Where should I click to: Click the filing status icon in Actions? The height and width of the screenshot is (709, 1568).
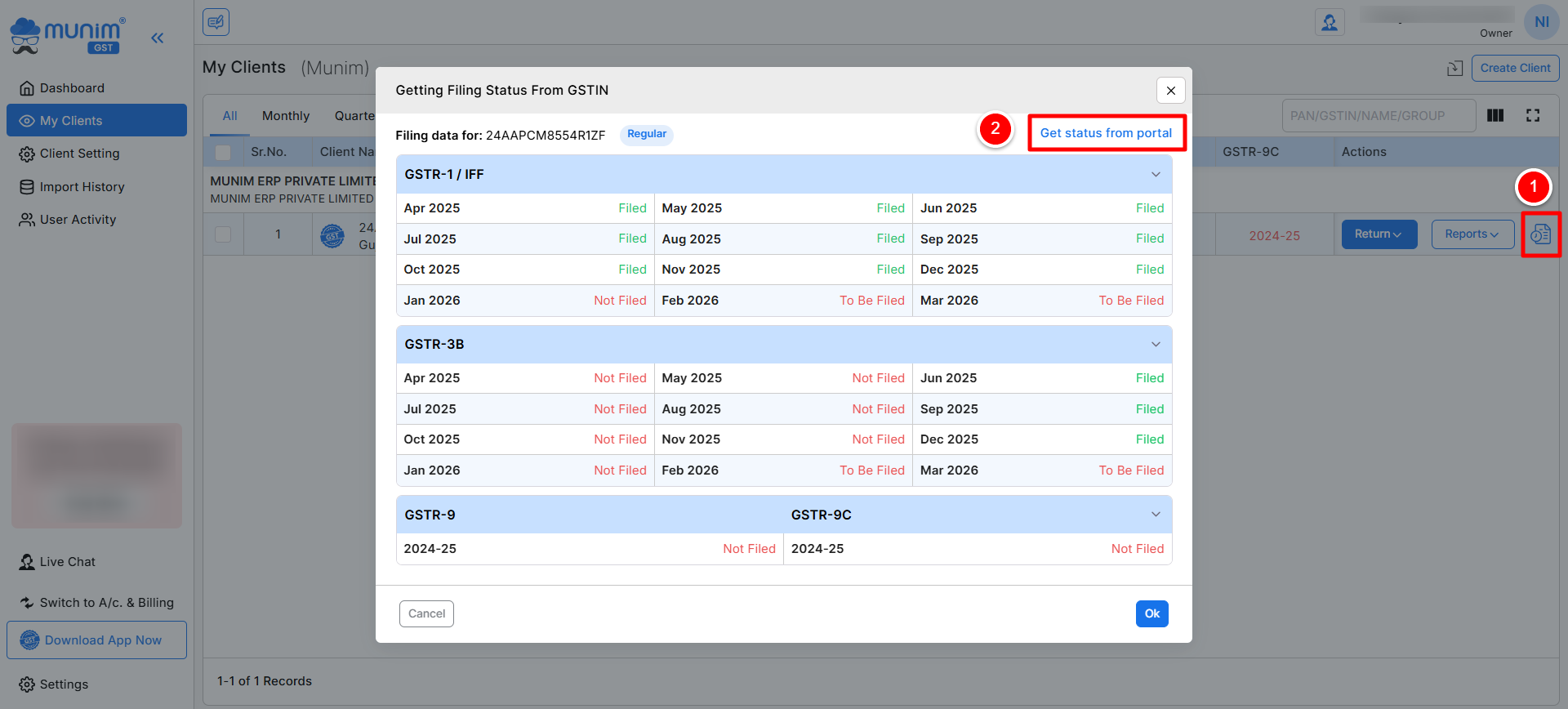click(x=1540, y=235)
